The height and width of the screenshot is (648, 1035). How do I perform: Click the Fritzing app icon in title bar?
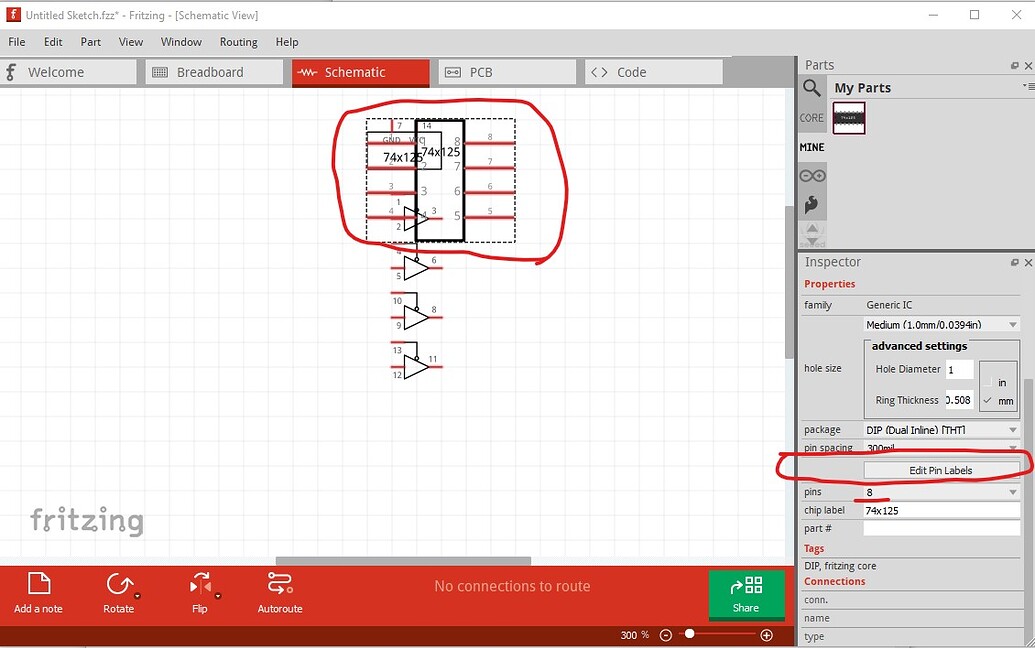[x=13, y=15]
